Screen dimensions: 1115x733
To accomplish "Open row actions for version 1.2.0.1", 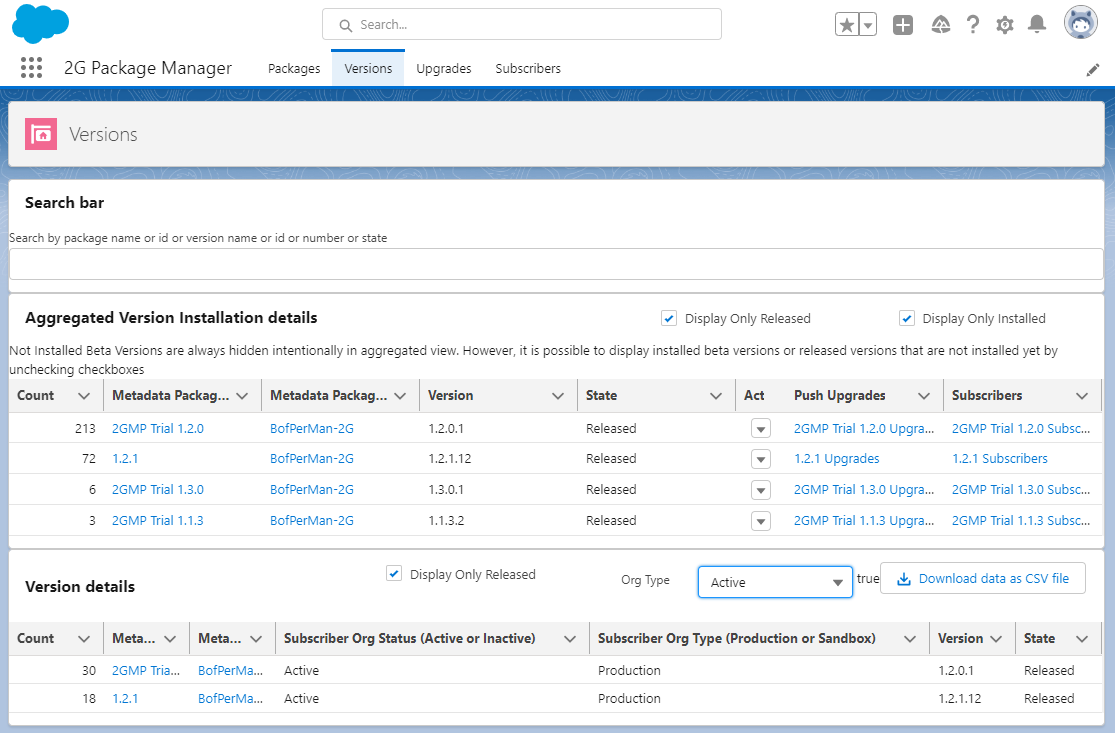I will [761, 429].
